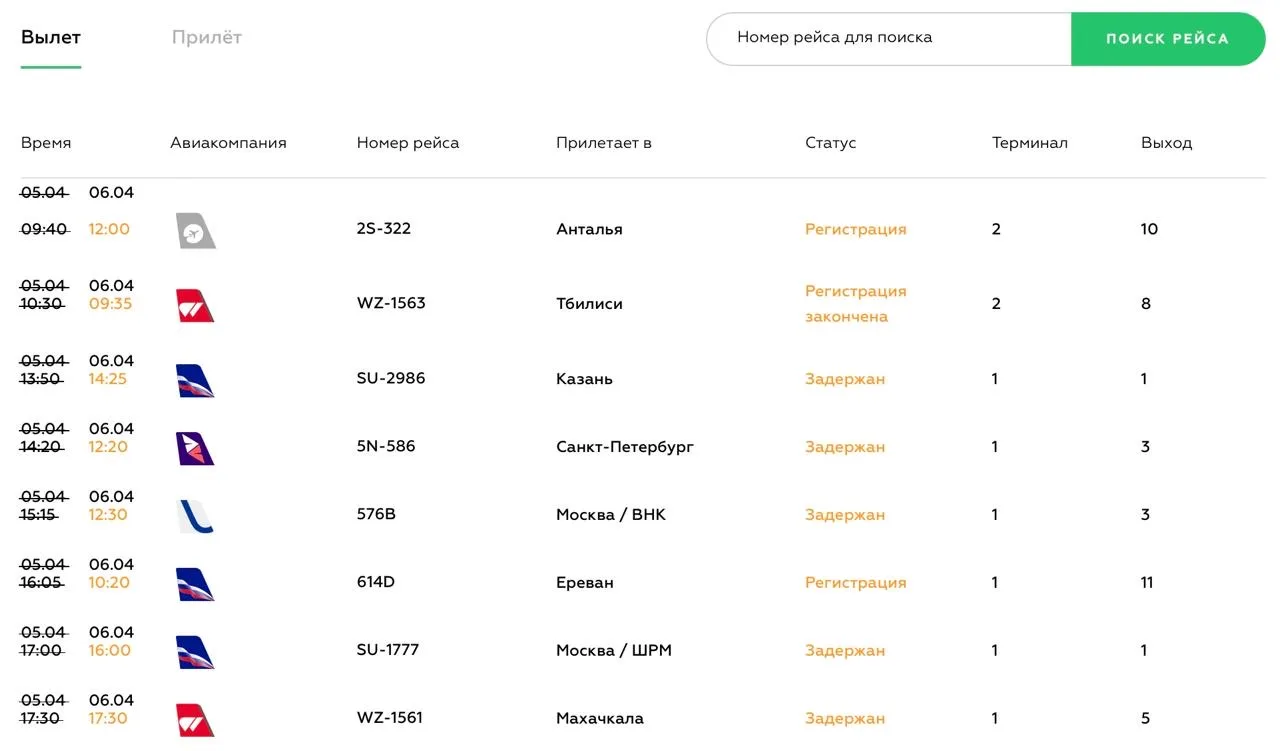Select the Анталья destination
This screenshot has height=751, width=1280.
[589, 229]
